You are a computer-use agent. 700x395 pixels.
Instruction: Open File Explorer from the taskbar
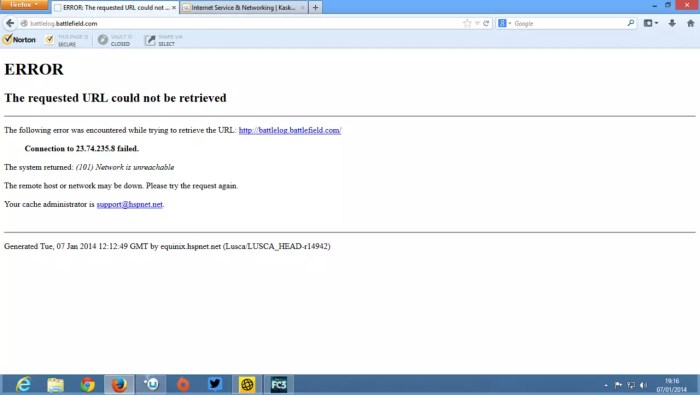(x=55, y=384)
